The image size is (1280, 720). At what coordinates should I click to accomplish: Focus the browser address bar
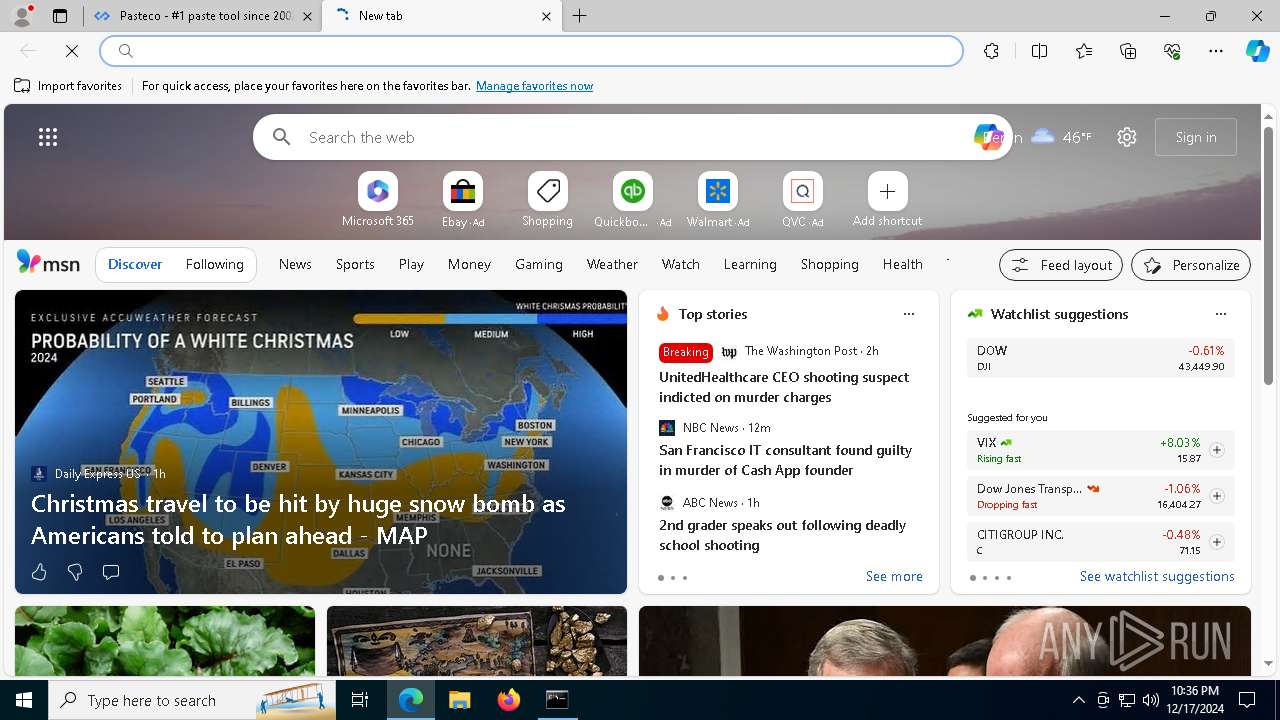(x=531, y=51)
